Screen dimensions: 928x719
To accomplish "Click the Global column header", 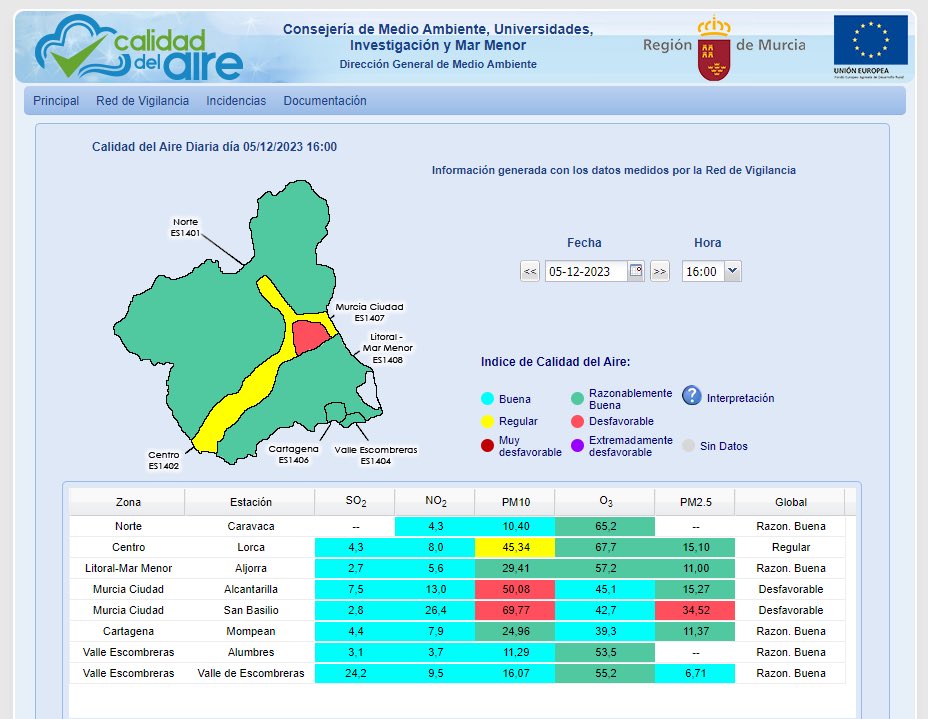I will (791, 502).
